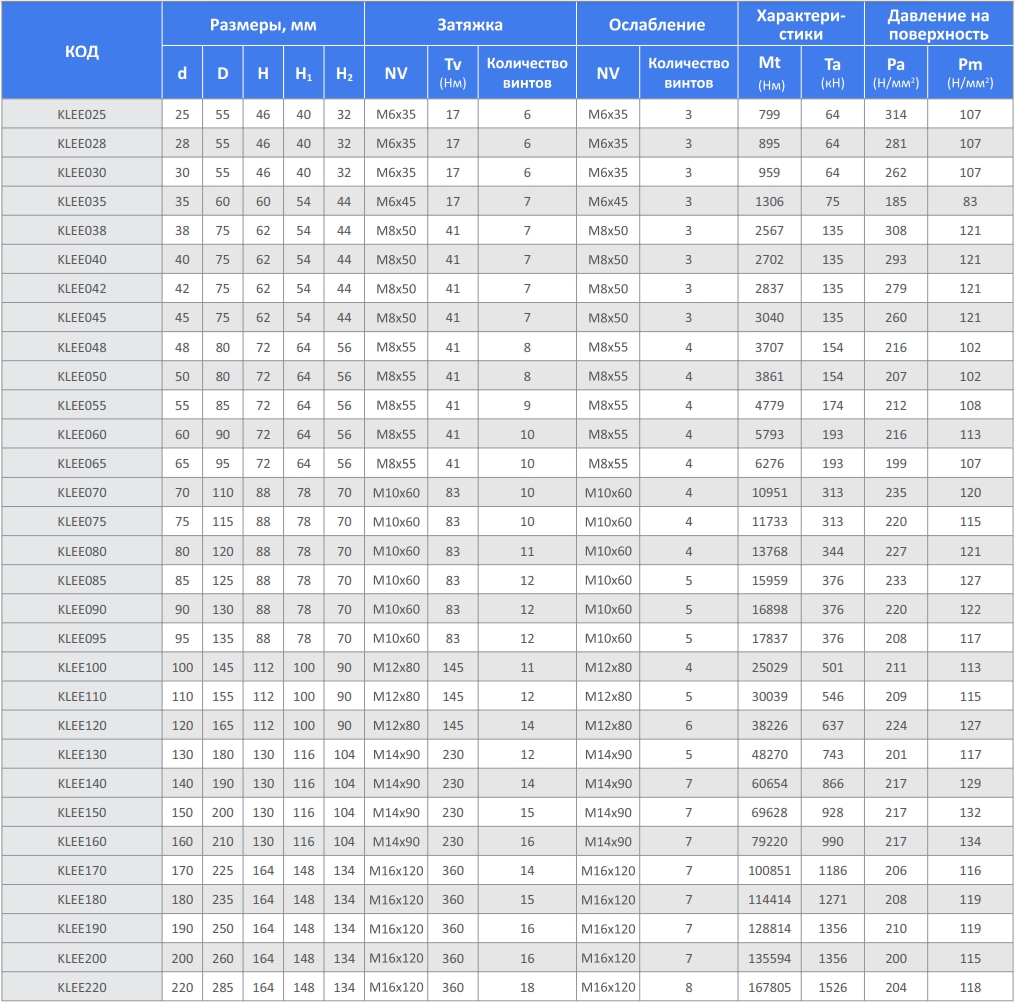This screenshot has width=1015, height=1004.
Task: Click the KLEE070 row code
Action: [82, 493]
